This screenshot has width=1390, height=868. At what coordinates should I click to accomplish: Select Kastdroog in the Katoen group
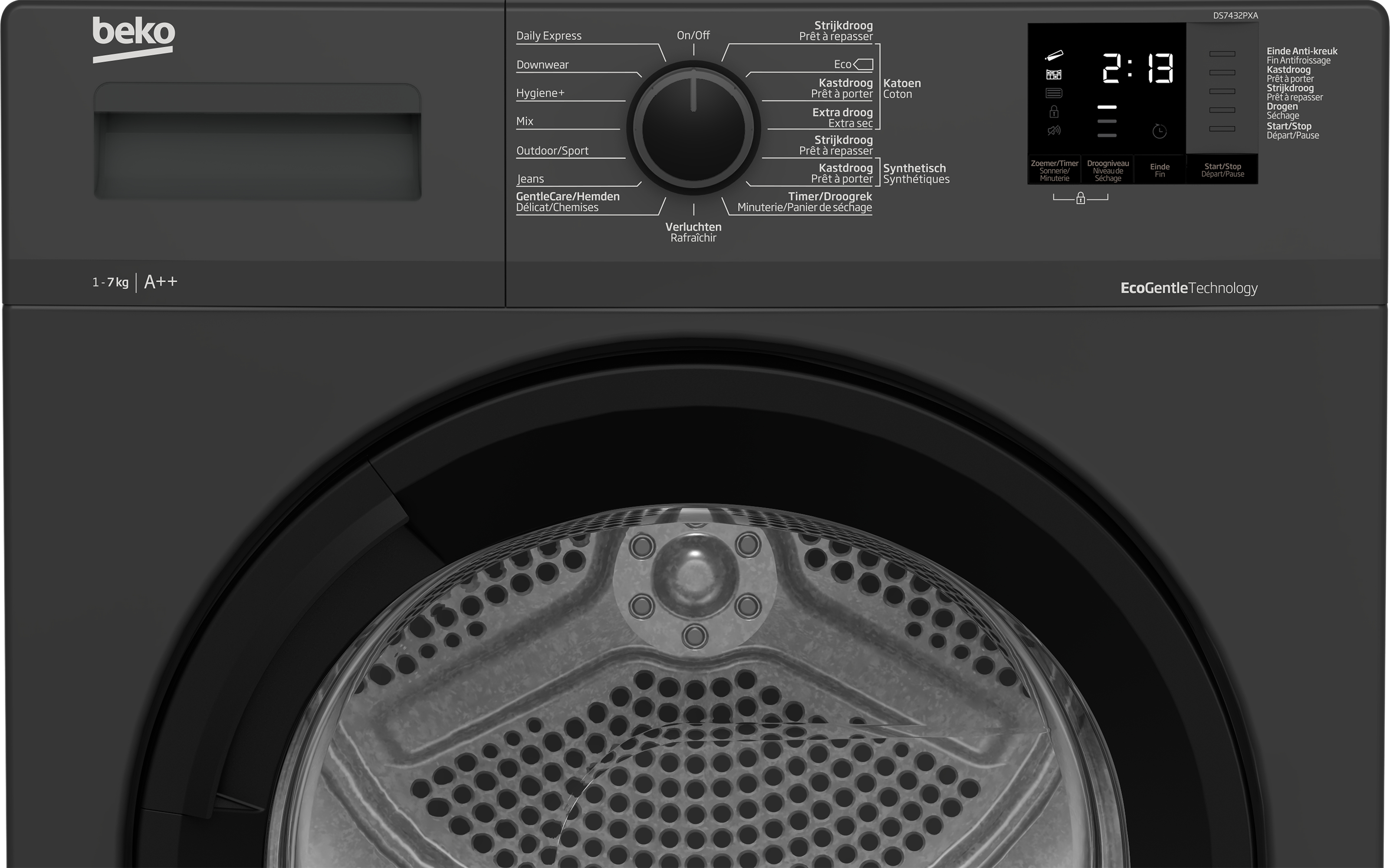tap(841, 88)
